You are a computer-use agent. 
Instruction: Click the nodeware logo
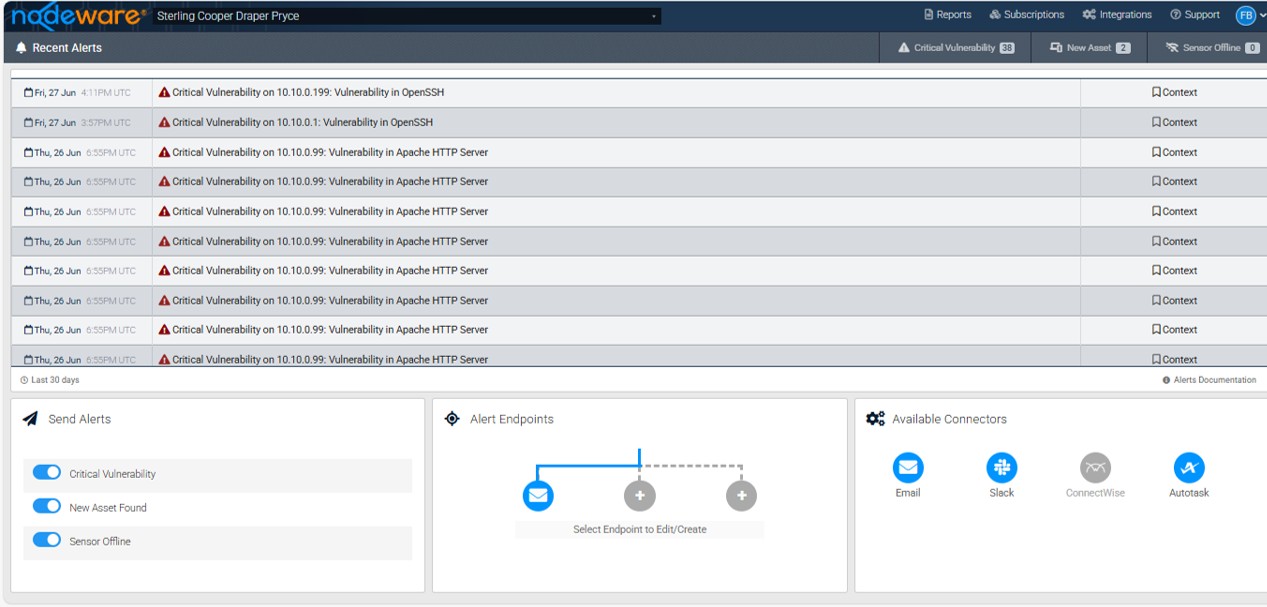coord(78,16)
